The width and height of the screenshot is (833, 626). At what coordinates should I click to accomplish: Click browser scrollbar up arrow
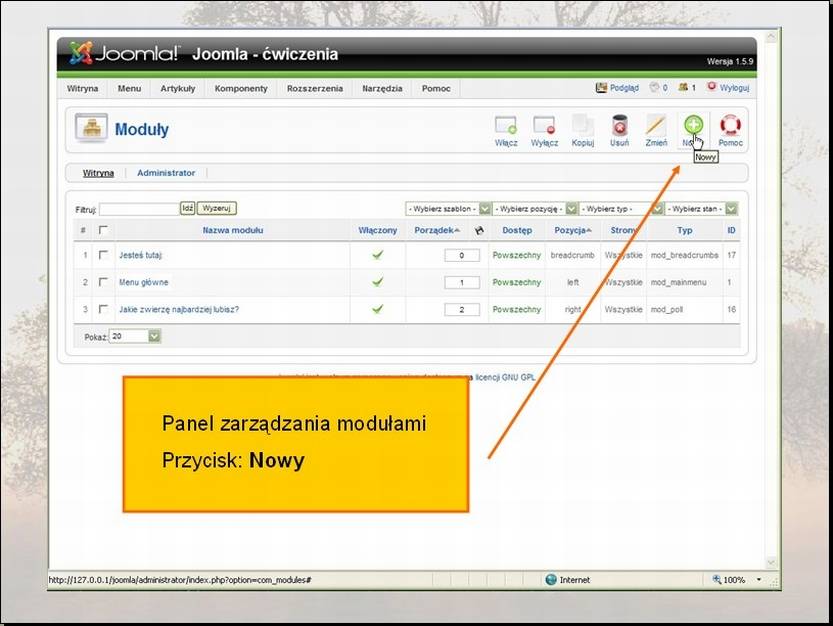(x=771, y=36)
